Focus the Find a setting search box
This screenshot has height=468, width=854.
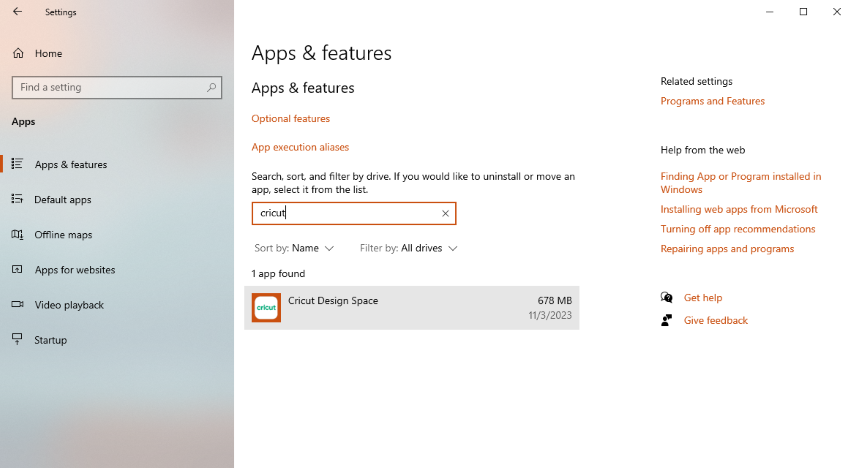pos(117,87)
